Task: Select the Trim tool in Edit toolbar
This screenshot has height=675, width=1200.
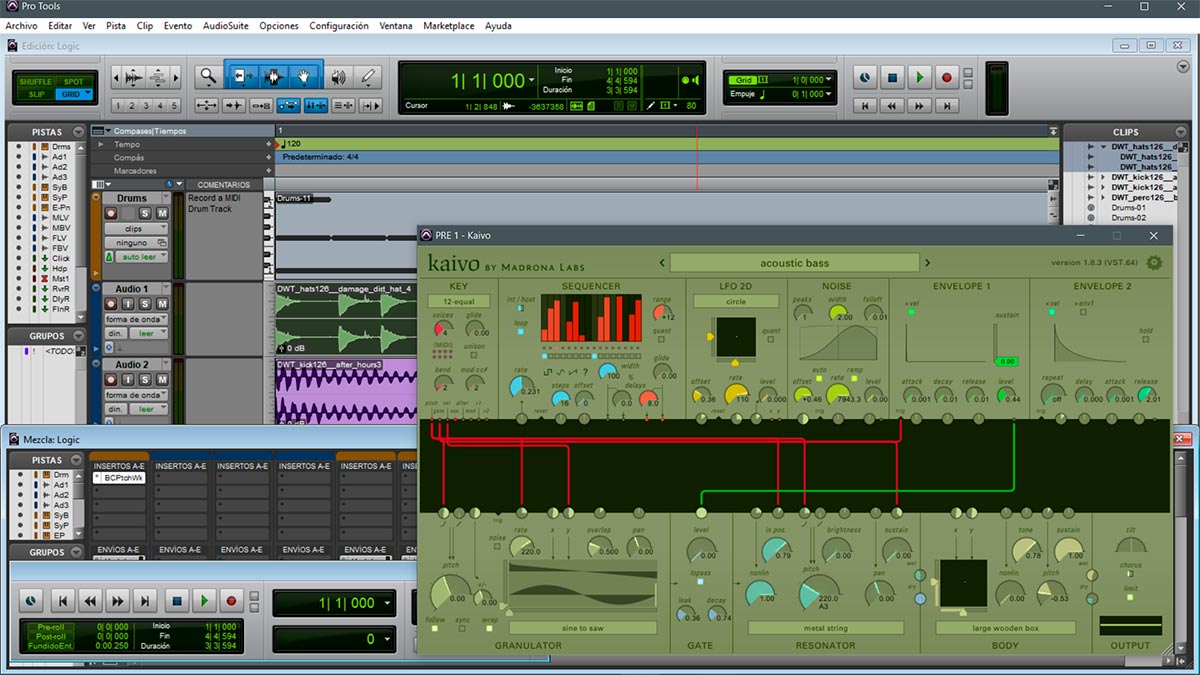Action: click(x=241, y=76)
